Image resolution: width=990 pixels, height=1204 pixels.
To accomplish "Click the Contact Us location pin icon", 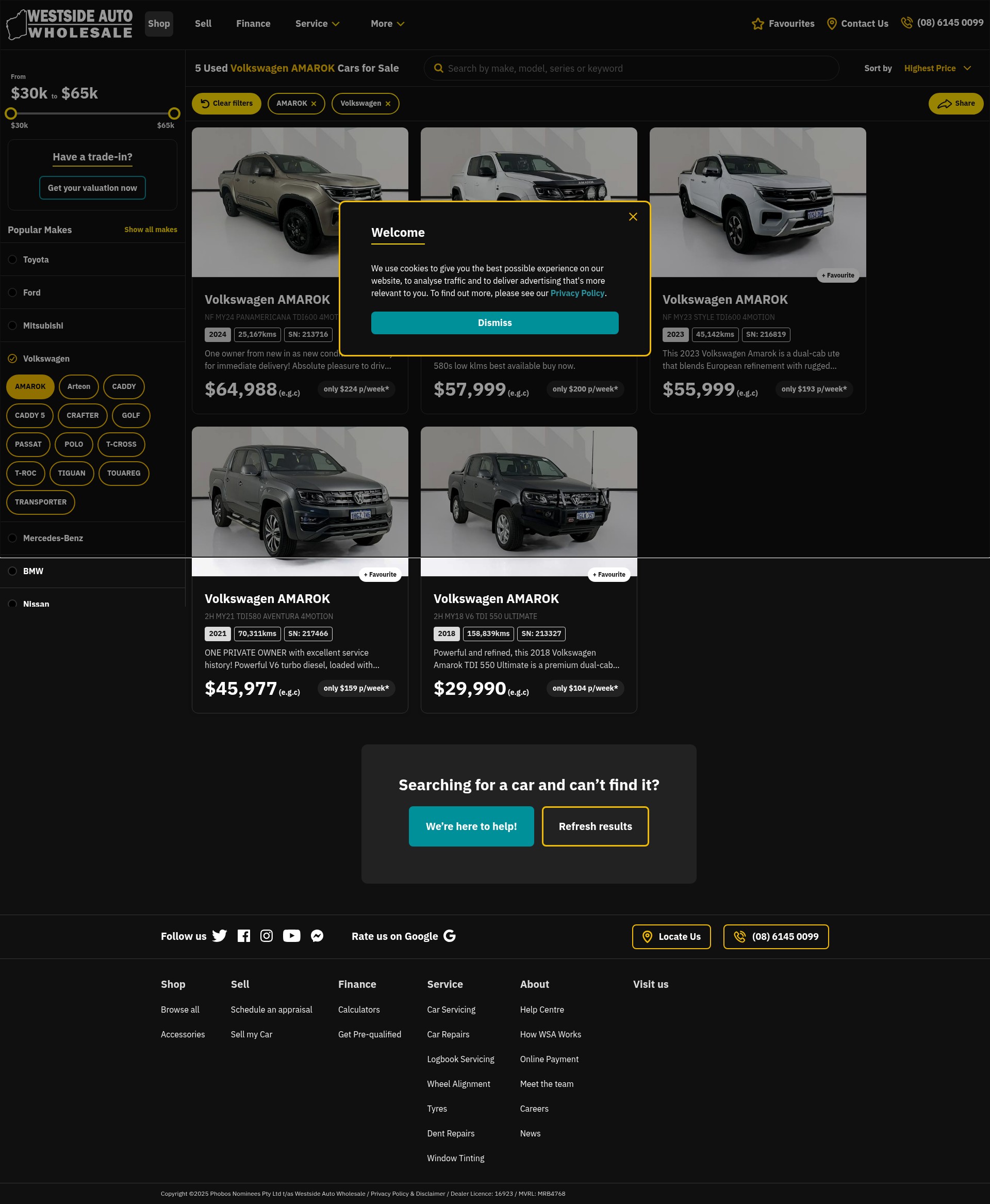I will point(832,24).
